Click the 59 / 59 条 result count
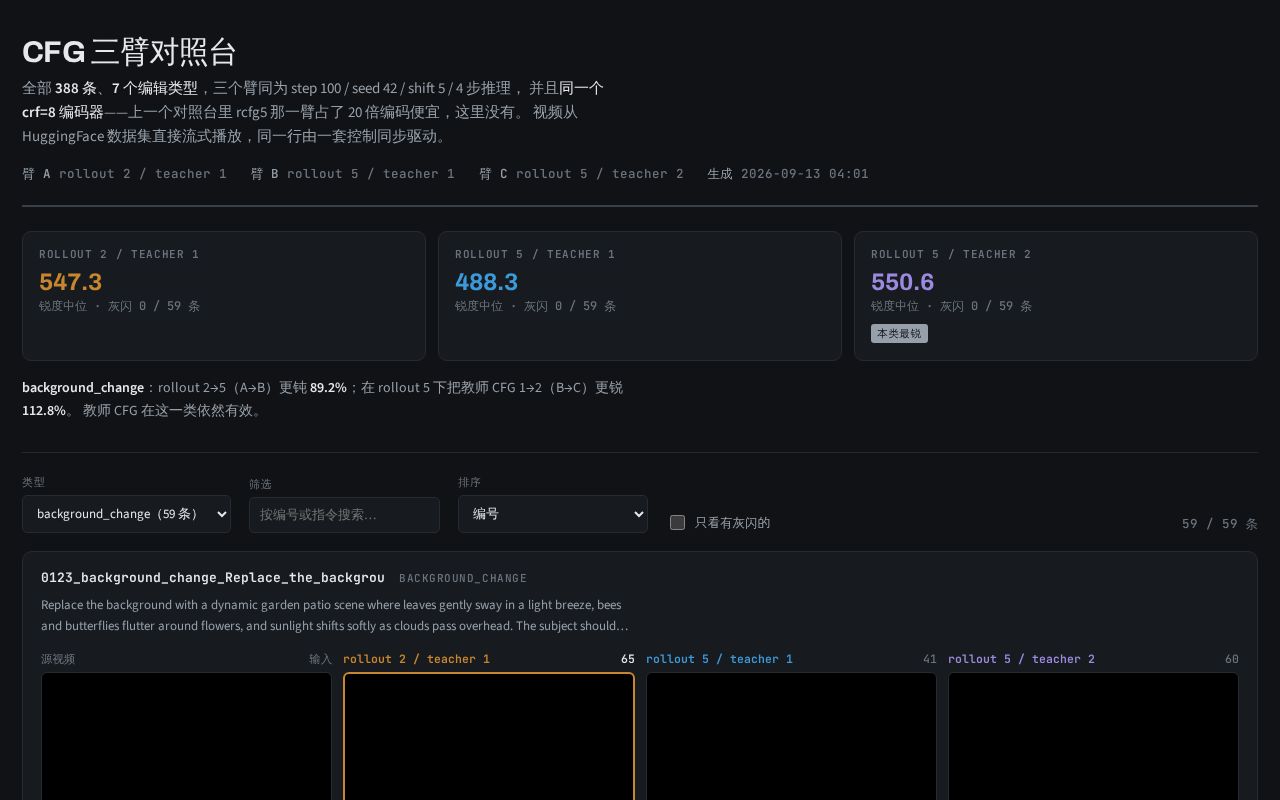Image resolution: width=1280 pixels, height=800 pixels. point(1220,524)
